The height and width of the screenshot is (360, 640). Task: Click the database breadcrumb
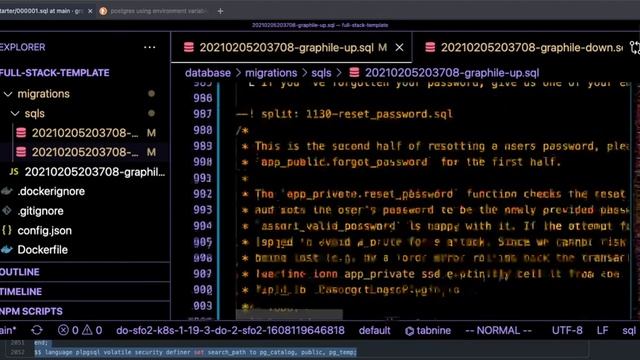[208, 73]
